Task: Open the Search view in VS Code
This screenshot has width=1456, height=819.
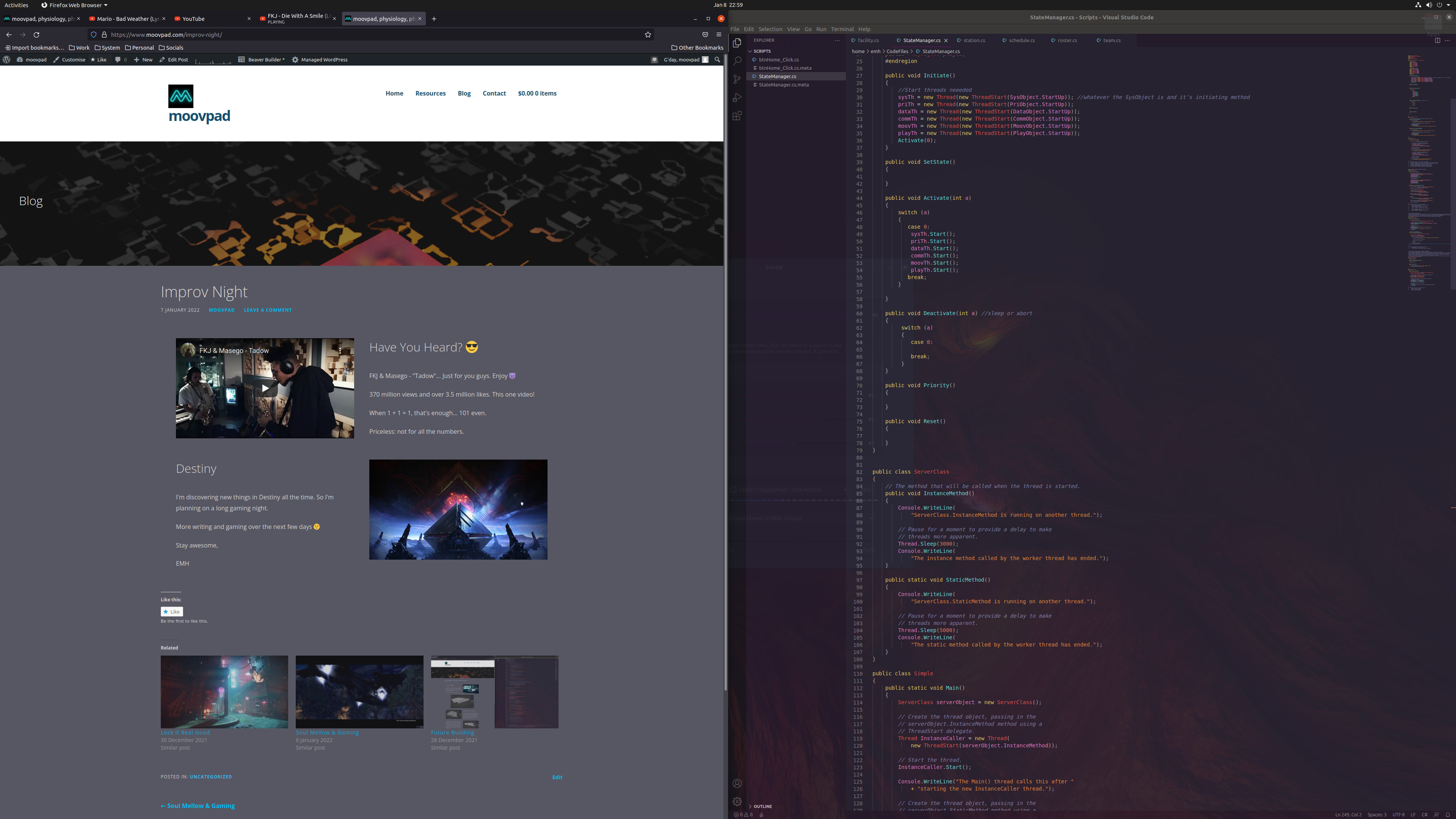Action: [737, 61]
